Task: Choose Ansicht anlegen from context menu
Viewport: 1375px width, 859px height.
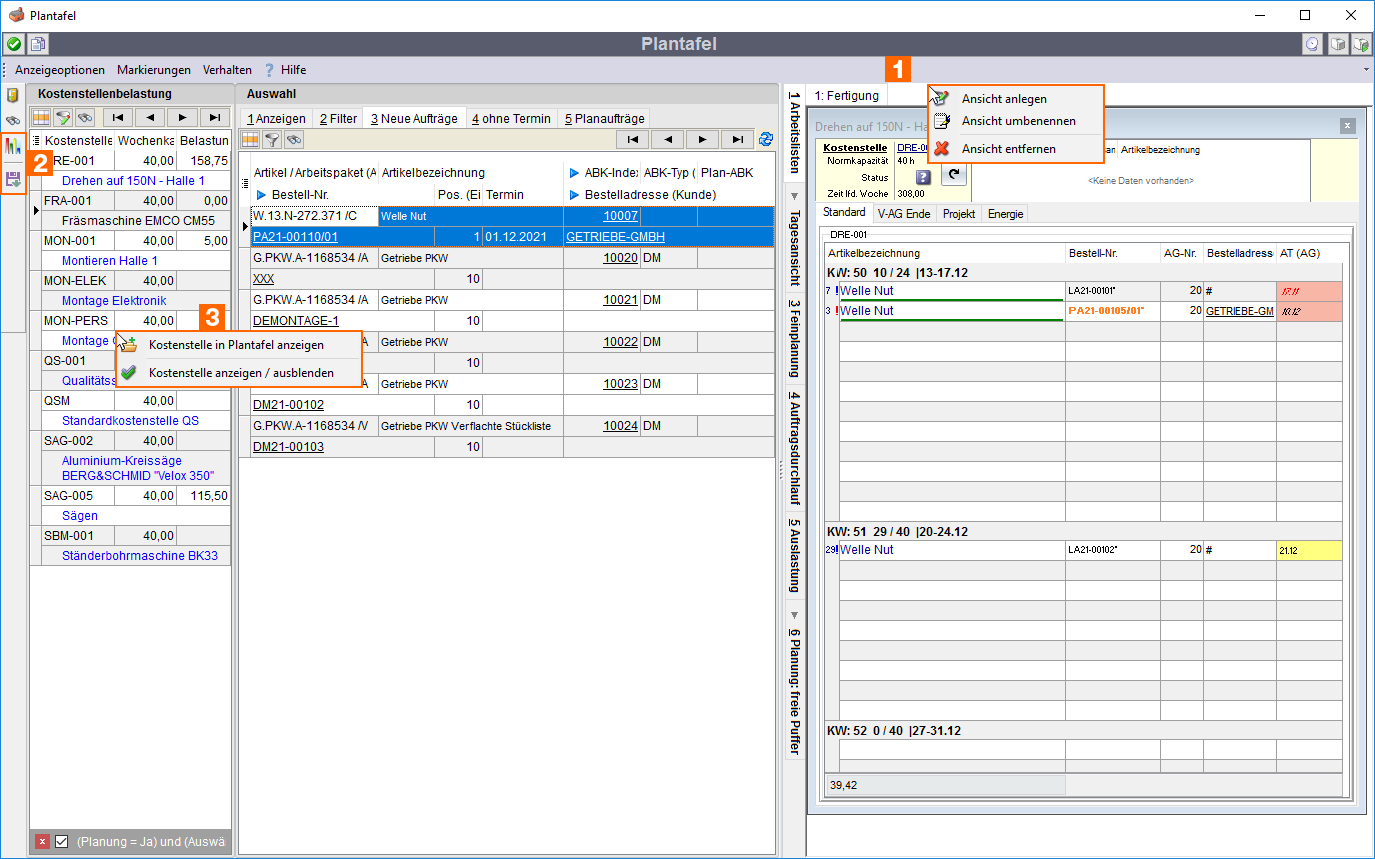Action: (1004, 99)
